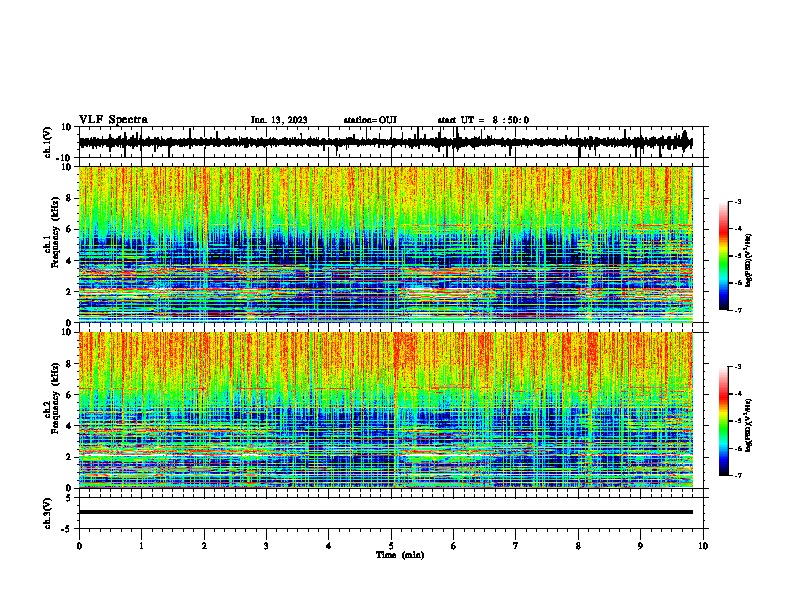The width and height of the screenshot is (792, 612).
Task: Click the ch.2 spectrogram color scale bar
Action: [x=724, y=421]
